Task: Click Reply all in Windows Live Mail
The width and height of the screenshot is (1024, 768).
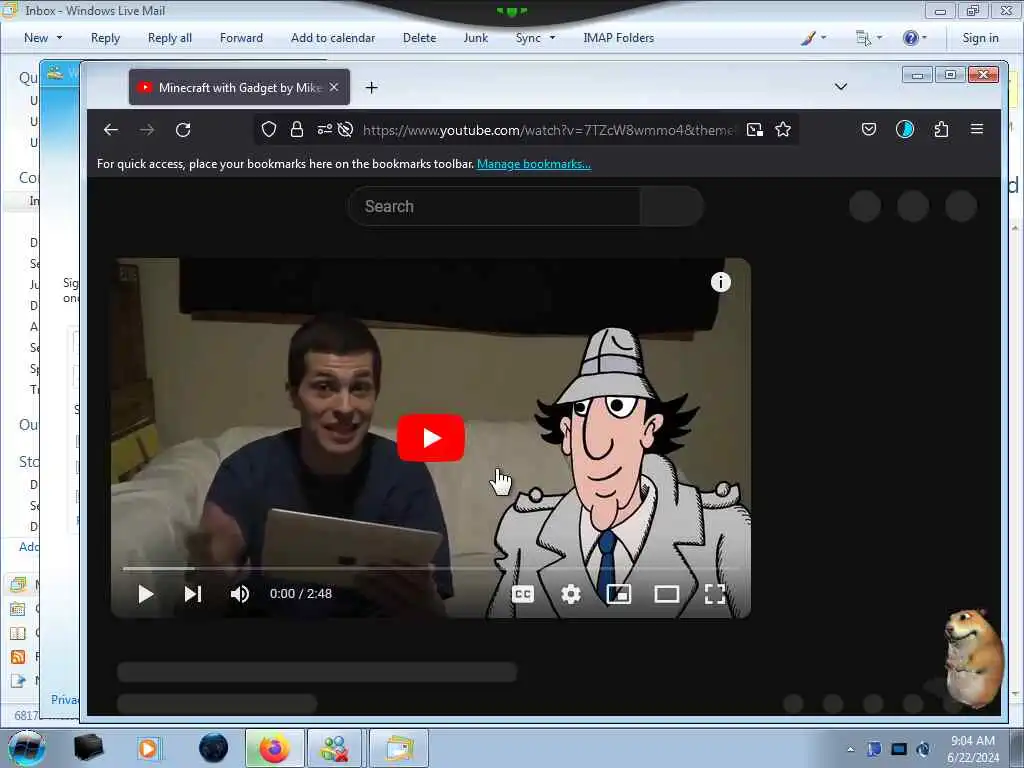Action: (170, 38)
